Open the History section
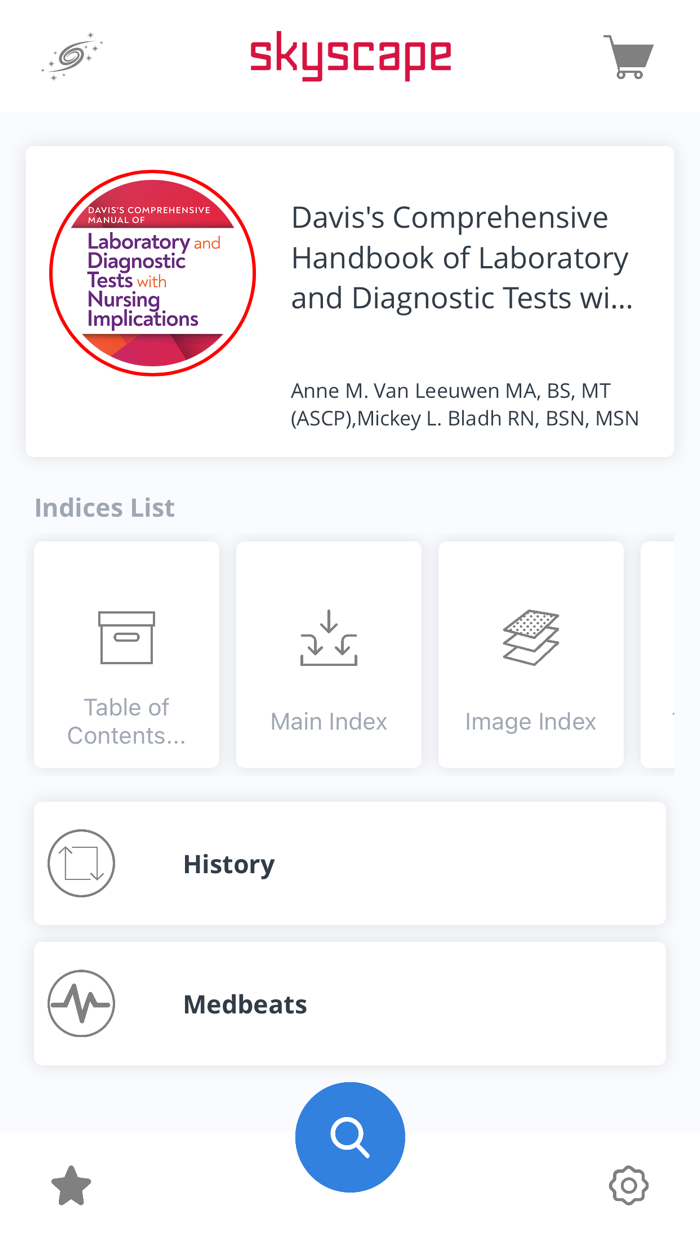The width and height of the screenshot is (700, 1244). [350, 863]
